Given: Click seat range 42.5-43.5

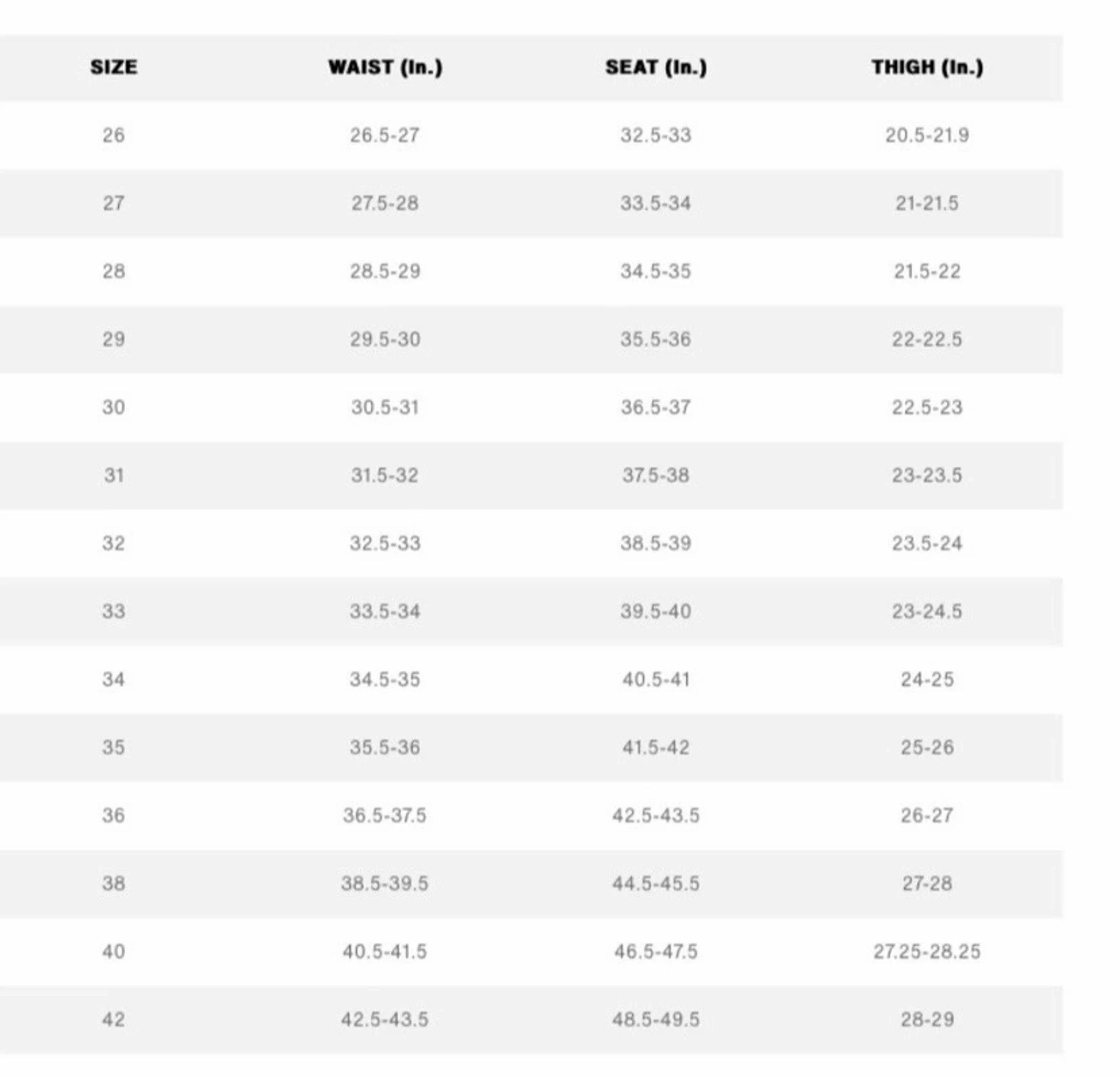Looking at the screenshot, I should coord(656,816).
